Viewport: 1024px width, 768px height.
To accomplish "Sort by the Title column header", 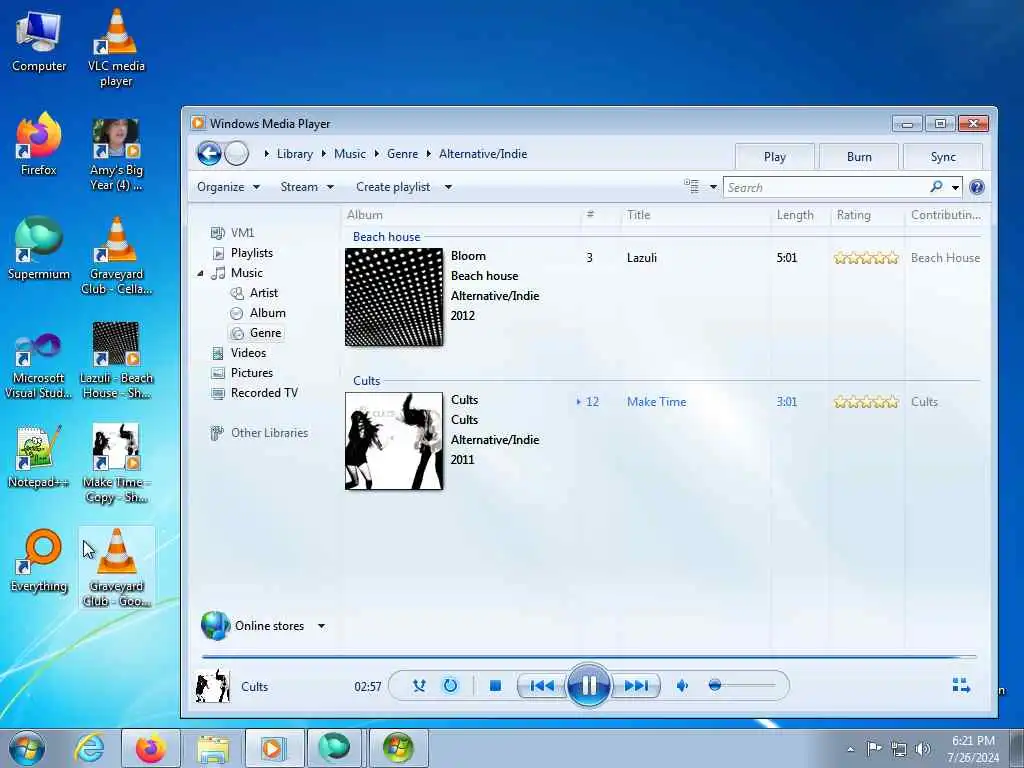I will 638,215.
